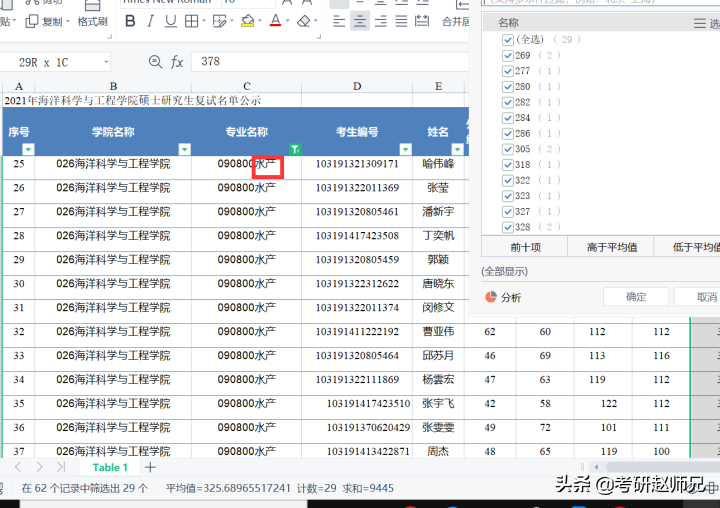Screen dimensions: 720x508
Task: Switch to the Table 1 sheet tab
Action: pyautogui.click(x=110, y=467)
